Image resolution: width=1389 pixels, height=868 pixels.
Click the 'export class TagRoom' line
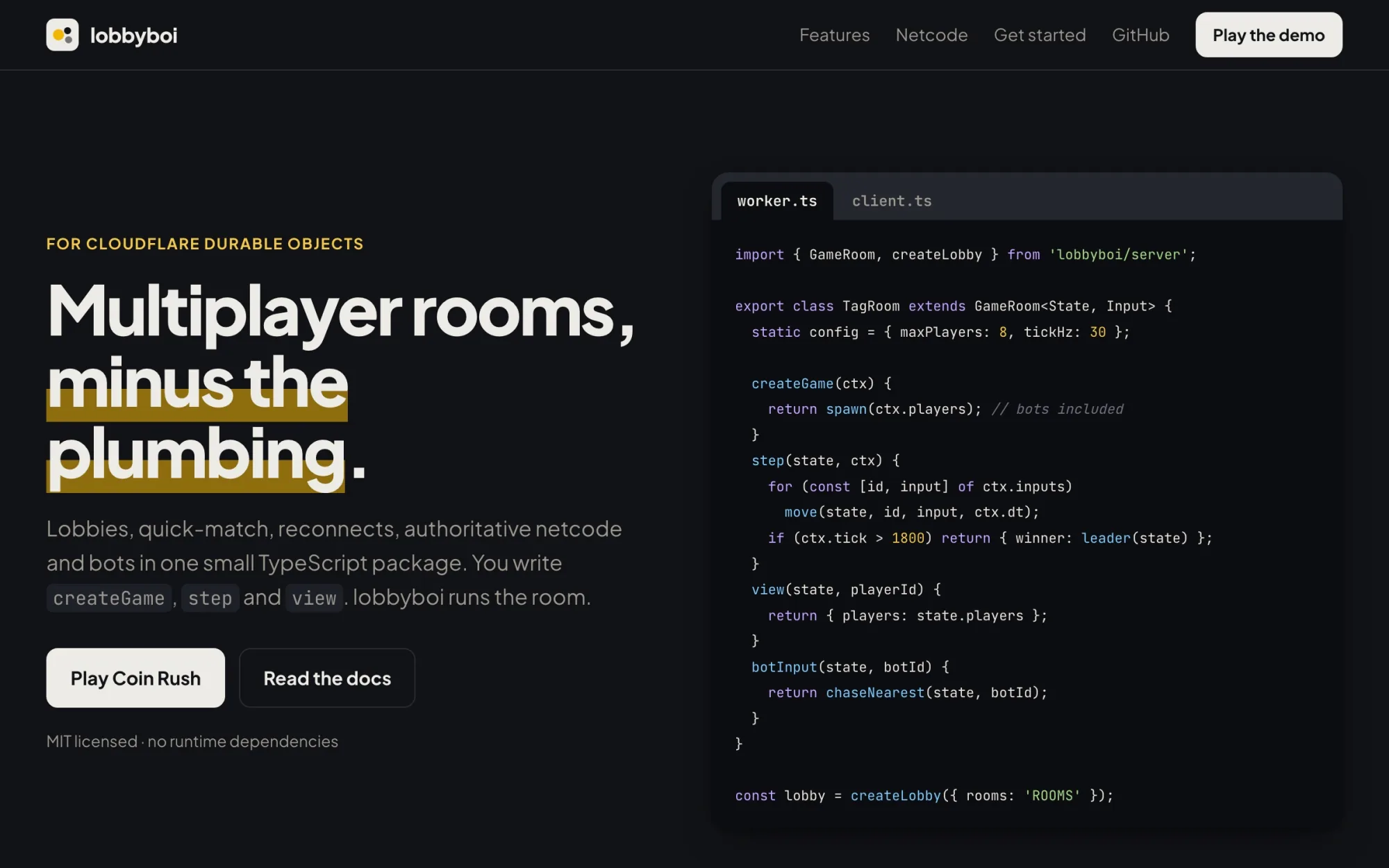pyautogui.click(x=954, y=306)
